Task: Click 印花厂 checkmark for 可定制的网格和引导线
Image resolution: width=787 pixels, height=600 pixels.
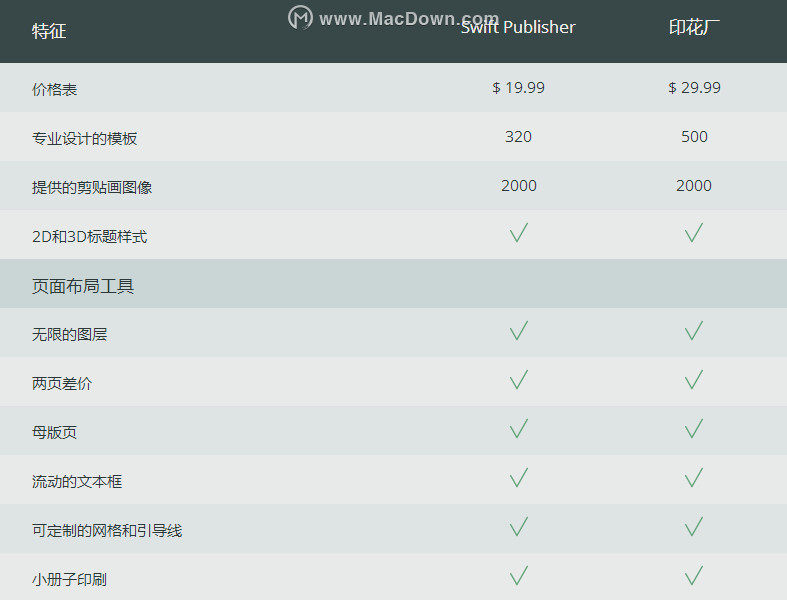Action: click(694, 527)
